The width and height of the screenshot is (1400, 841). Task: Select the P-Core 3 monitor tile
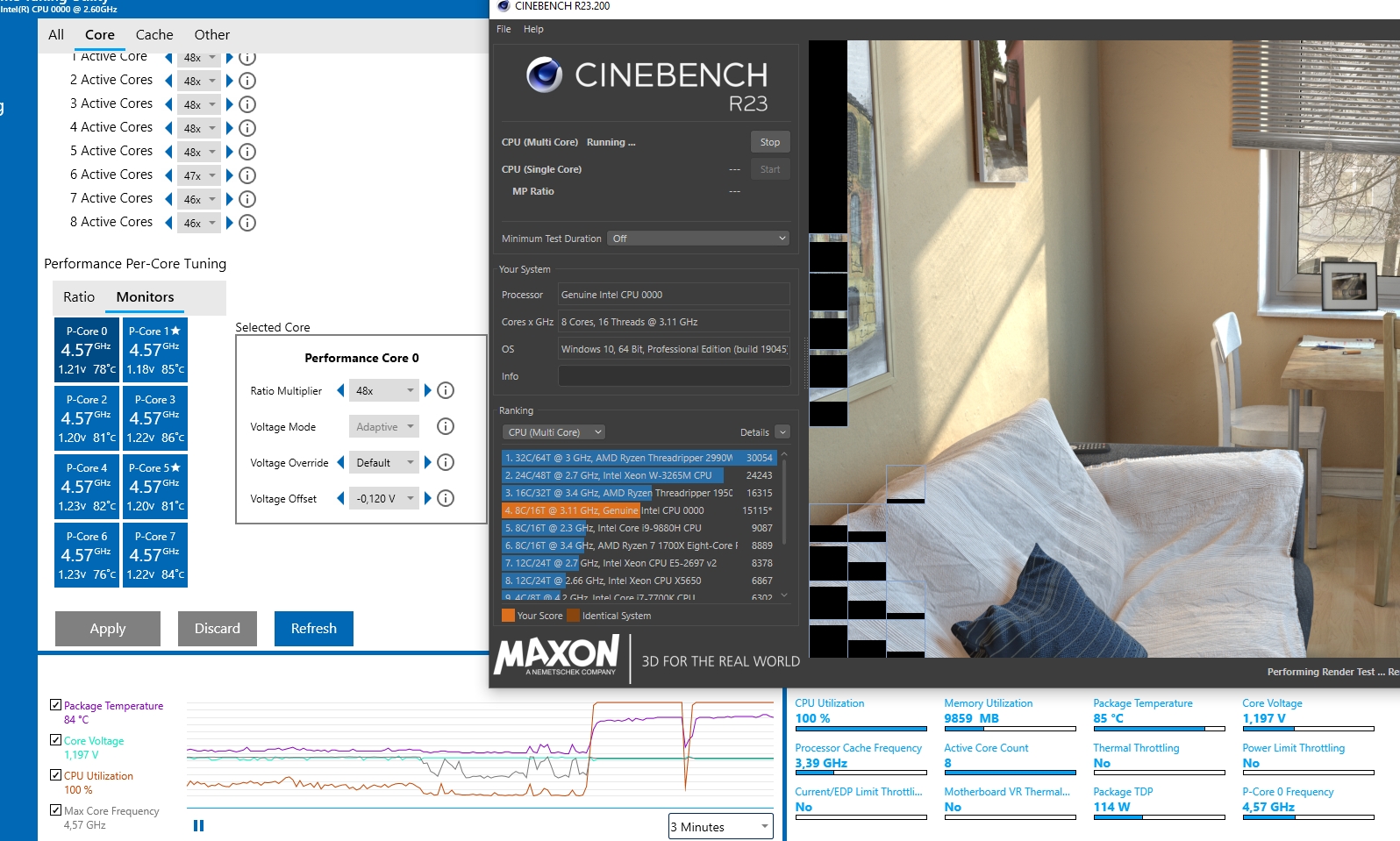pyautogui.click(x=155, y=418)
